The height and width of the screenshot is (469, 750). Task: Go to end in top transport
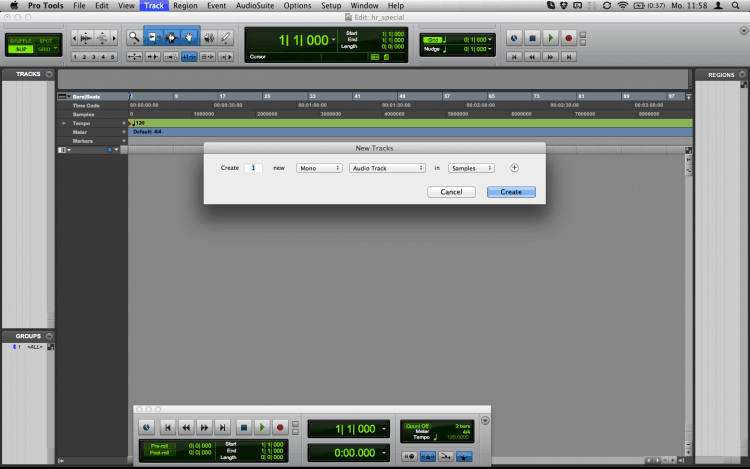[x=569, y=57]
